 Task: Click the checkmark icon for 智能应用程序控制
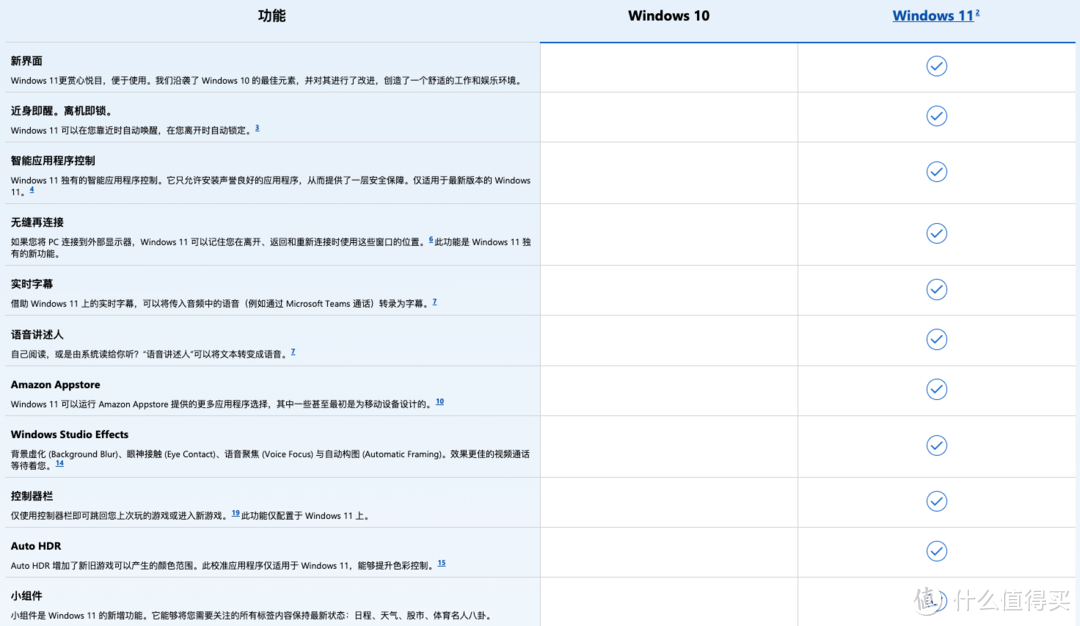click(x=936, y=171)
